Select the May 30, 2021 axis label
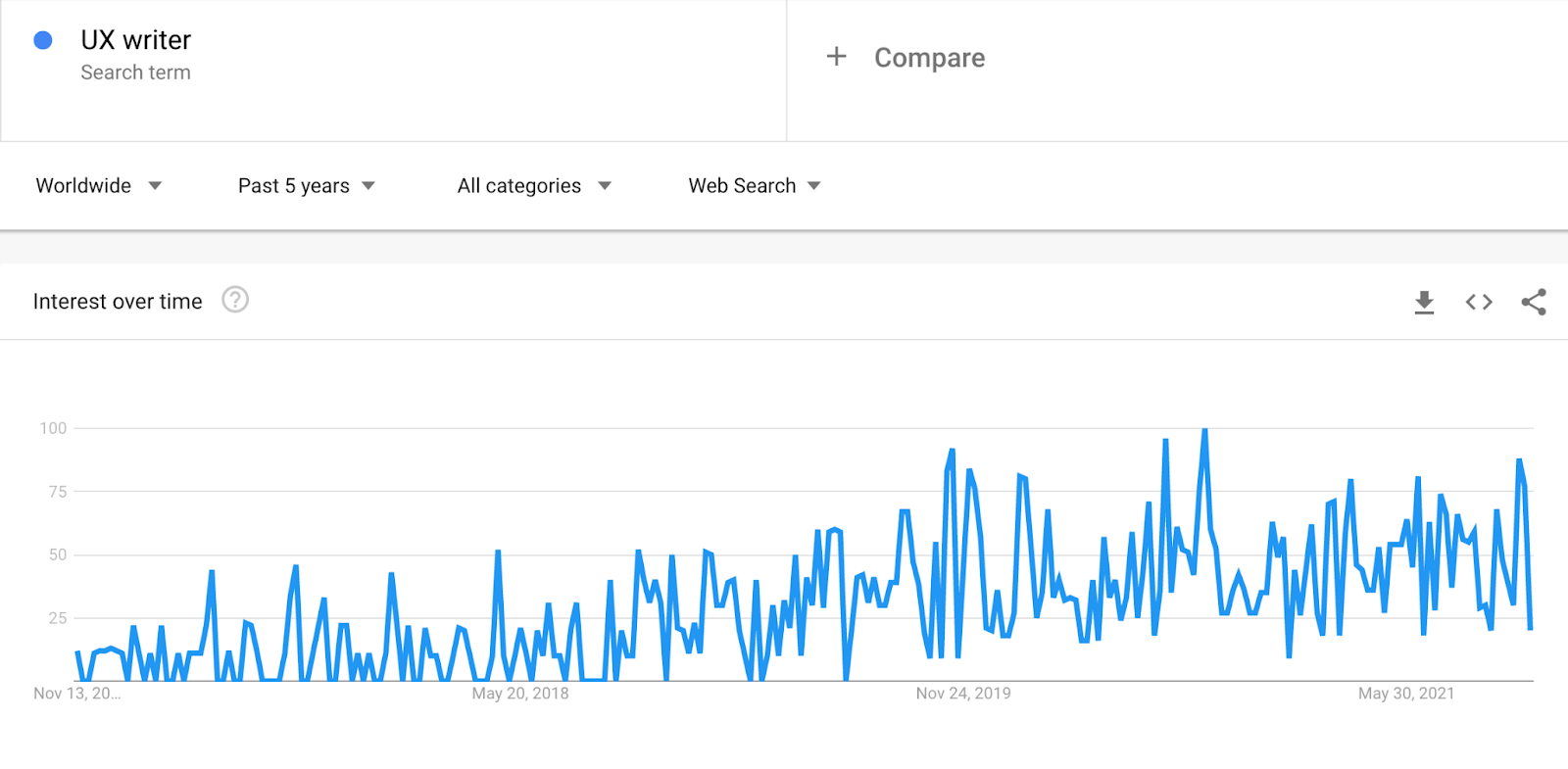The width and height of the screenshot is (1568, 769). [1406, 694]
